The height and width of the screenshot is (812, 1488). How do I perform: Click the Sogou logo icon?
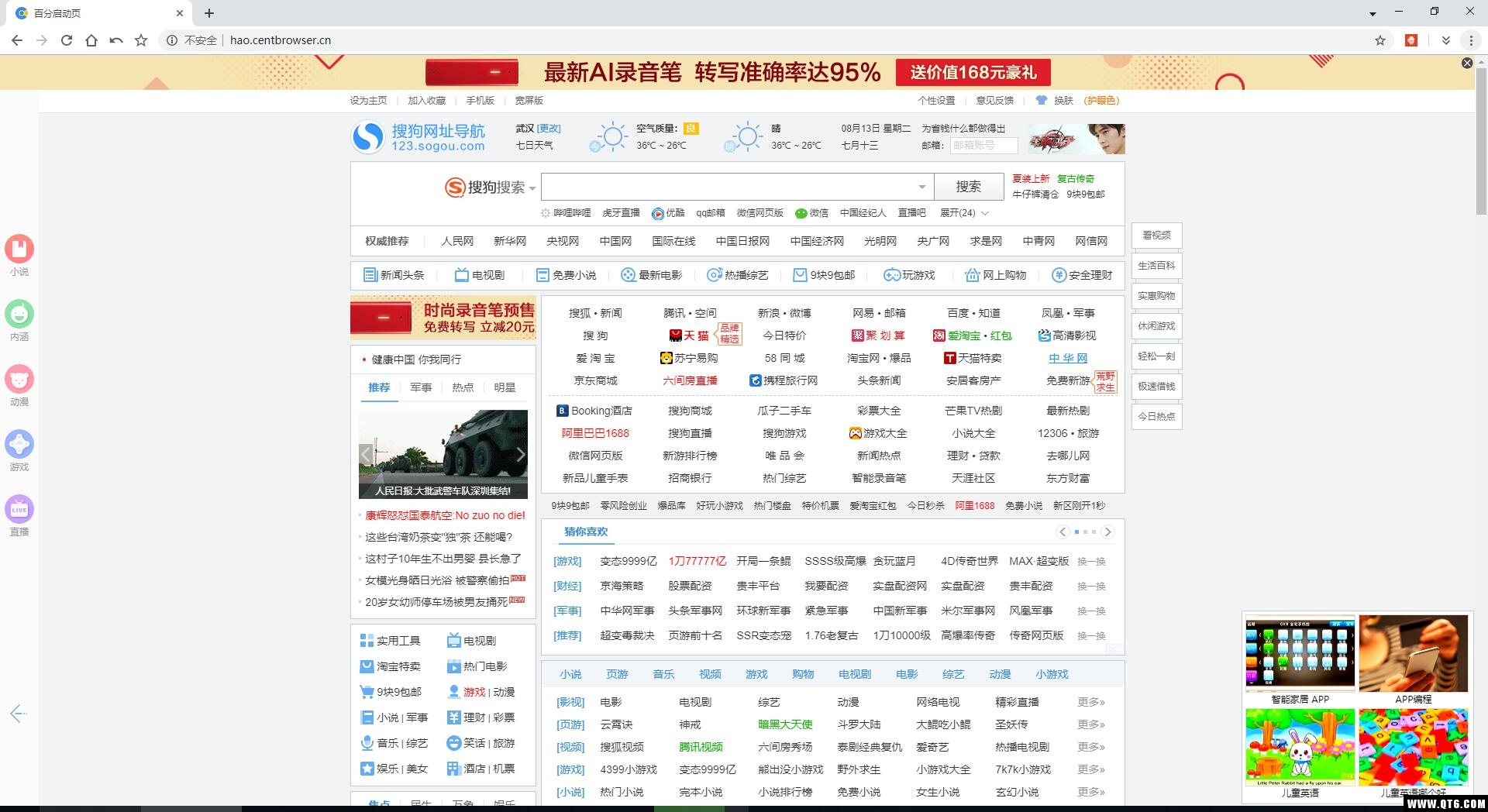pyautogui.click(x=368, y=137)
